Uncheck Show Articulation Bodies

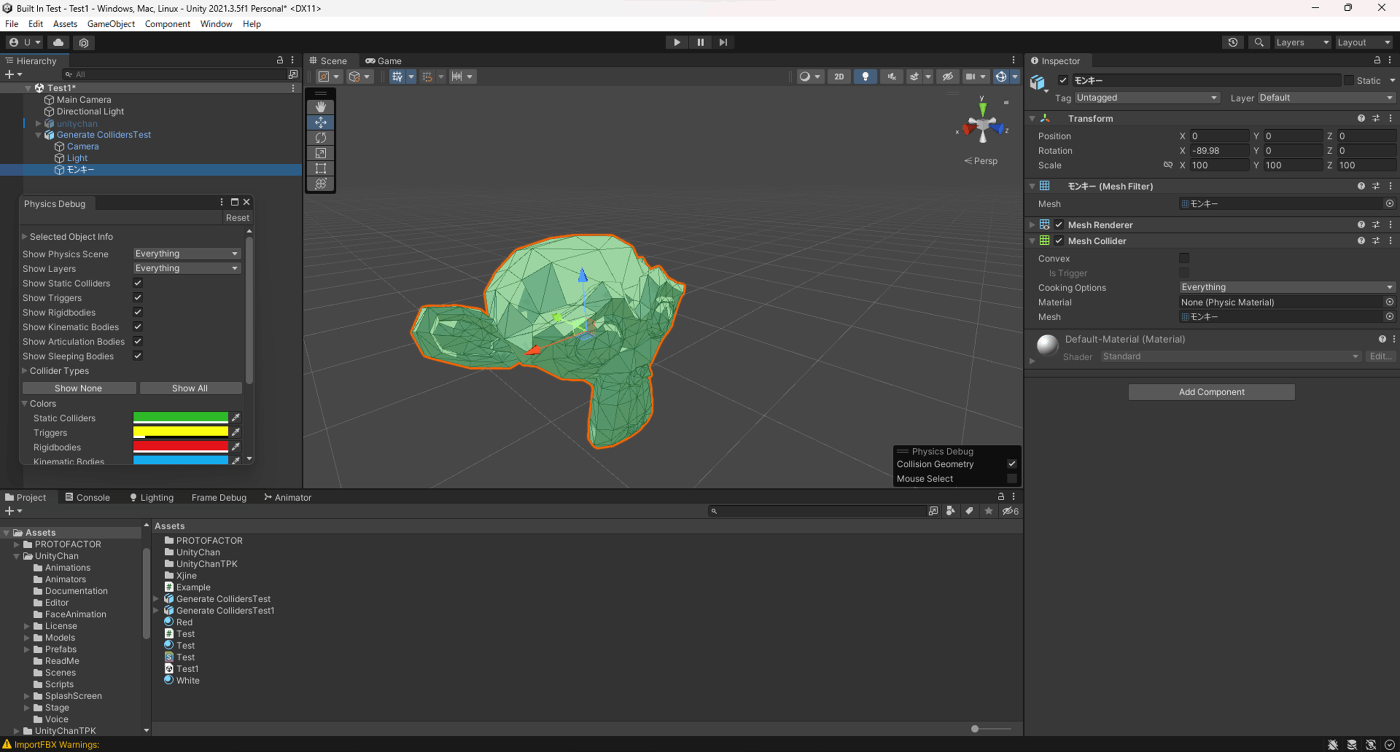(138, 341)
